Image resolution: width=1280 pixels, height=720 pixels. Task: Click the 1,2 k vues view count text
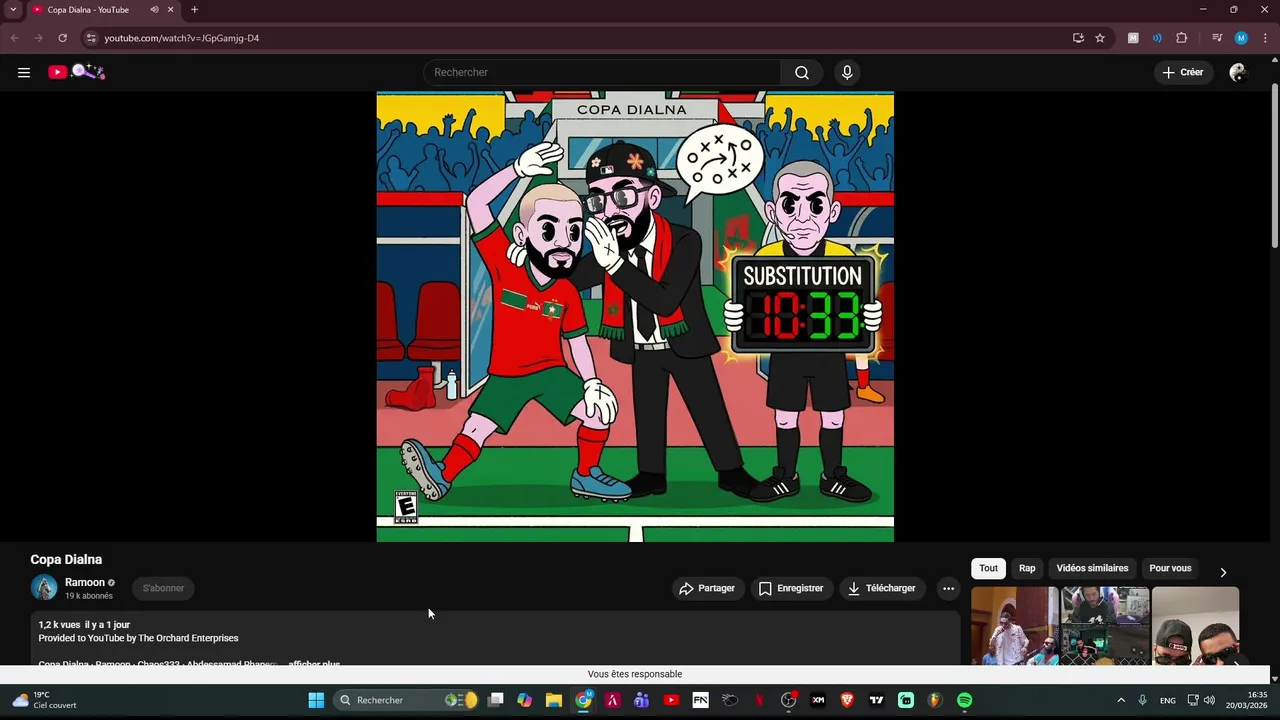(59, 624)
